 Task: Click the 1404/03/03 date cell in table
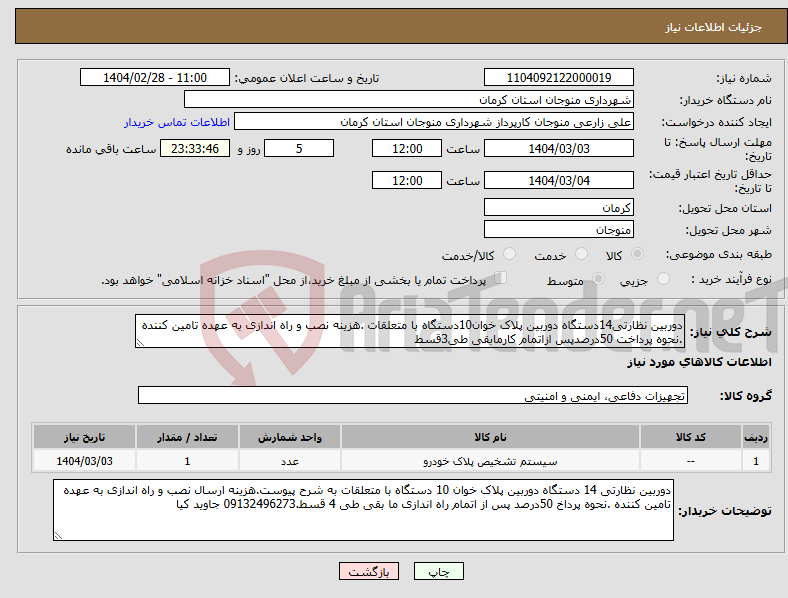[84, 461]
